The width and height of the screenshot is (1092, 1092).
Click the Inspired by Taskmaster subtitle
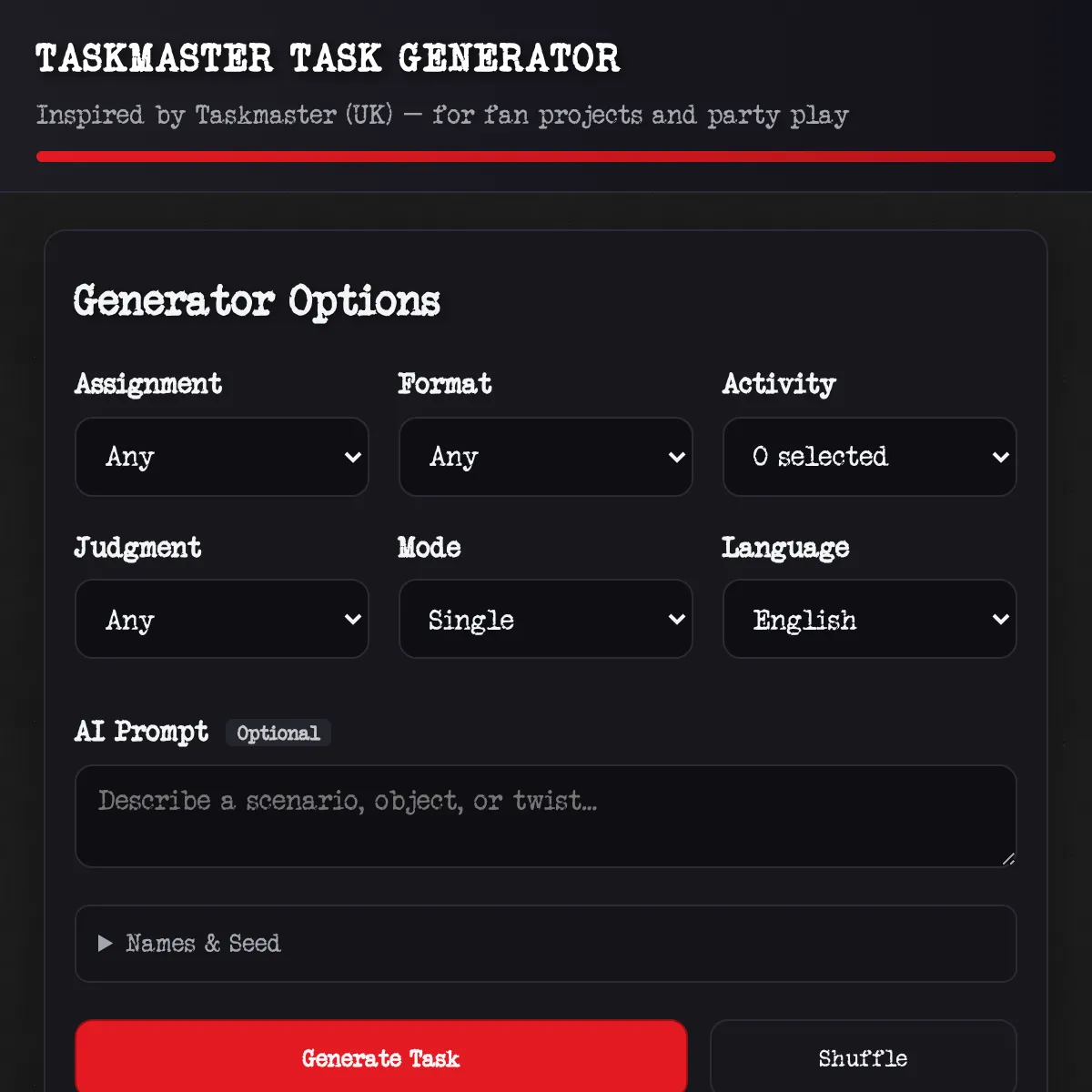coord(442,116)
